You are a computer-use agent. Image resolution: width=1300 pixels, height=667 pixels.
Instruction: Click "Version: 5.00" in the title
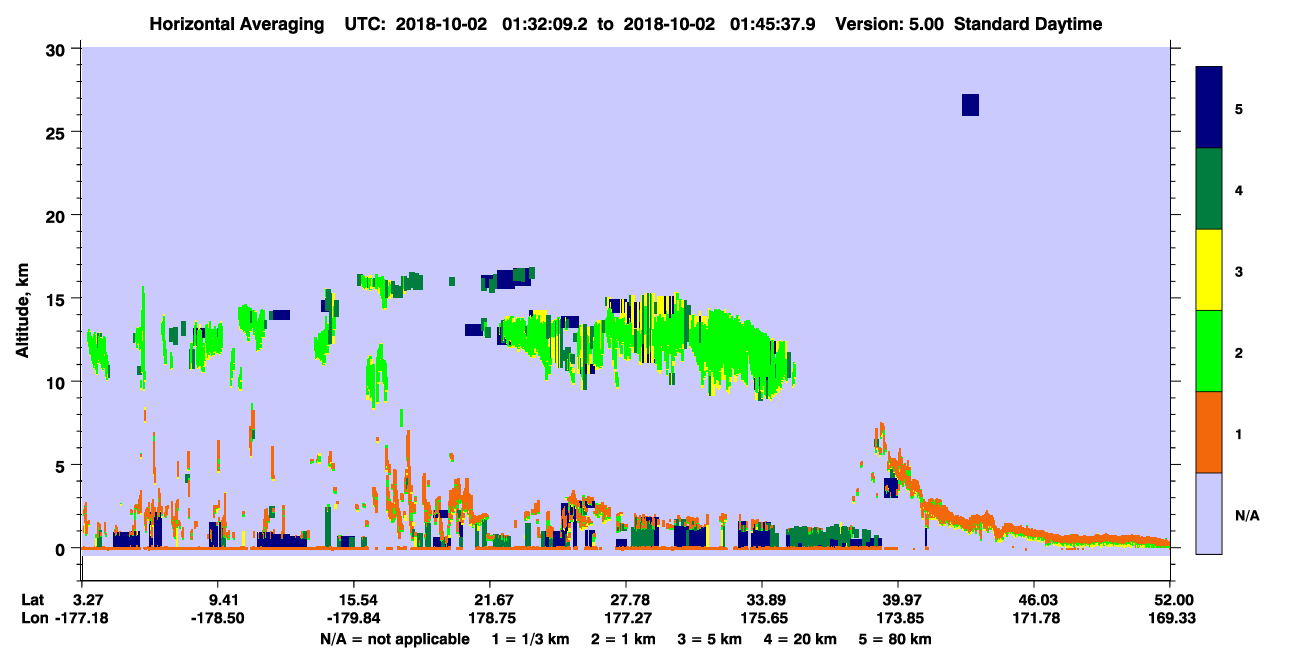892,24
